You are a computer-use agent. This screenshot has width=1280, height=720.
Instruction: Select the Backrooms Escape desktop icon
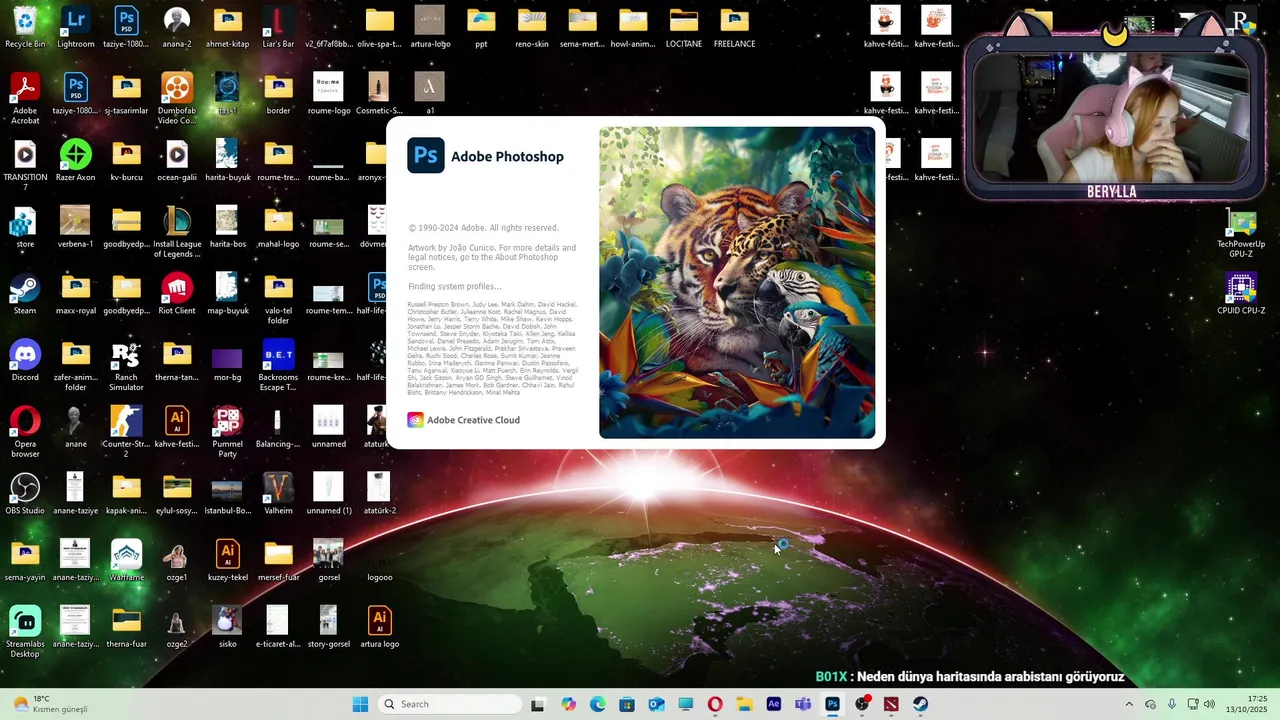click(278, 366)
